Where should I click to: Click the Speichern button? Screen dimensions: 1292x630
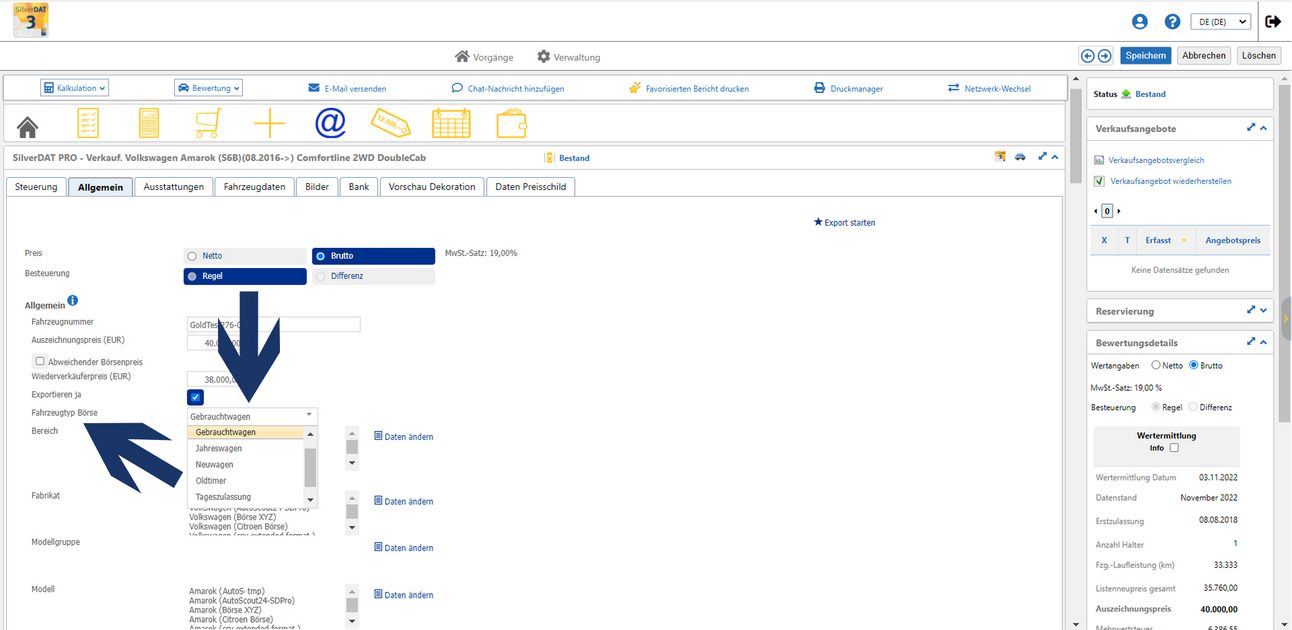coord(1145,56)
